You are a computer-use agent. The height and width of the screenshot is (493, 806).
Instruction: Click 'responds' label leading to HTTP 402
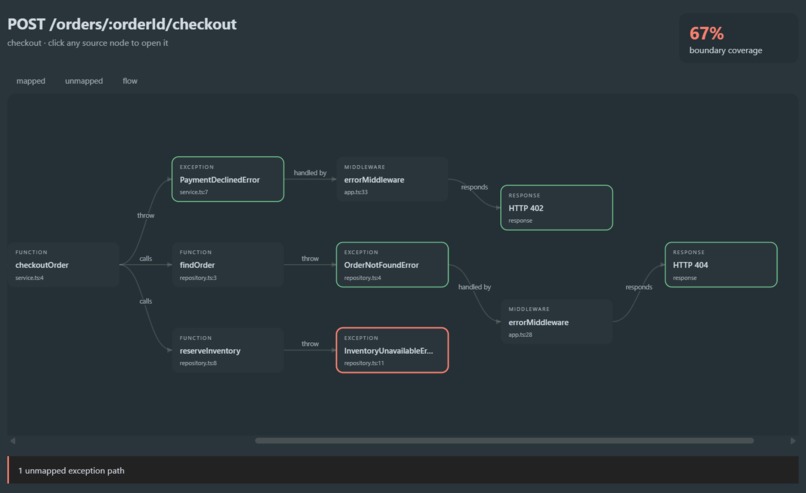coord(474,187)
